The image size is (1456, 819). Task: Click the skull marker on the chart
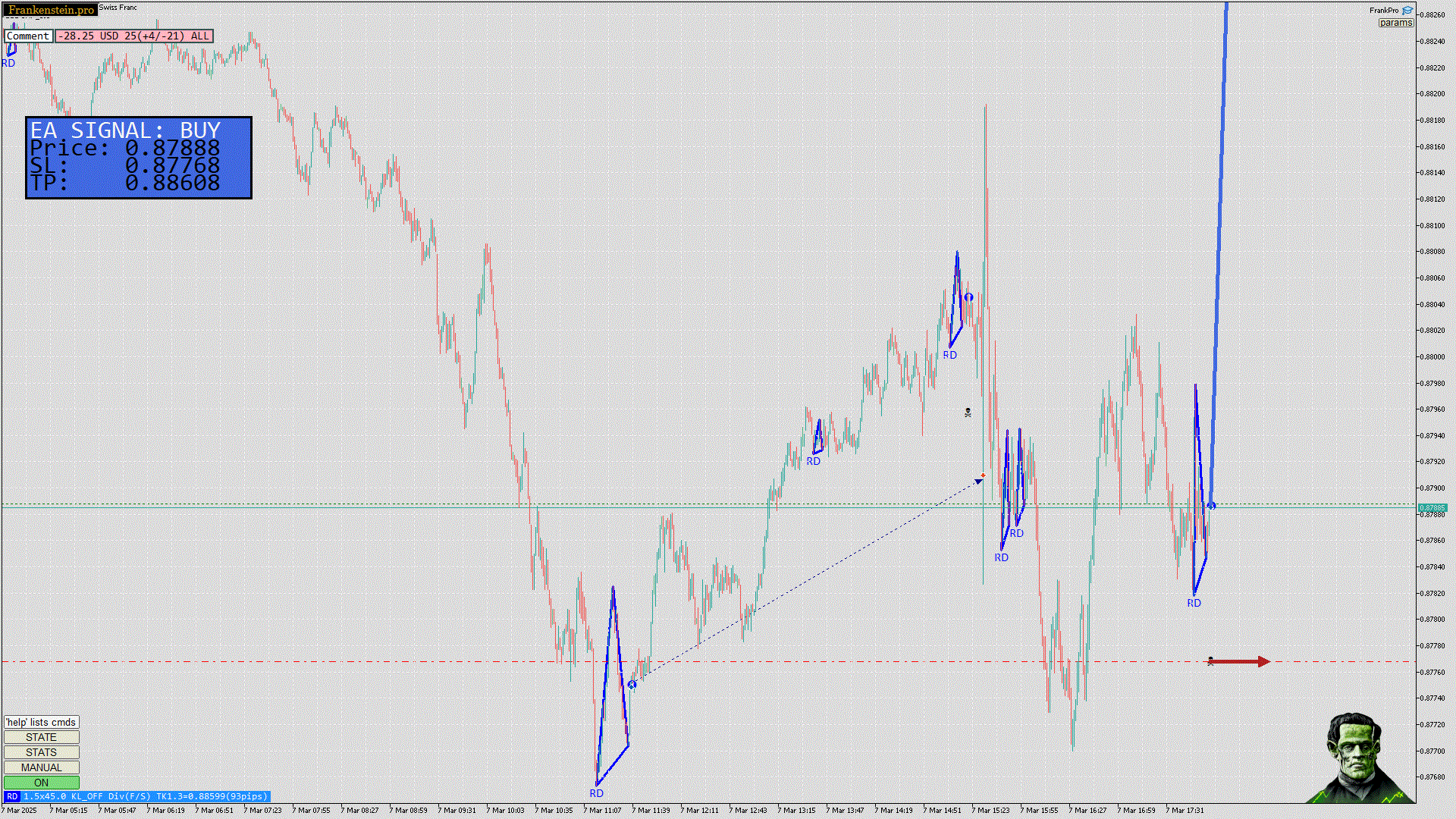click(x=968, y=413)
